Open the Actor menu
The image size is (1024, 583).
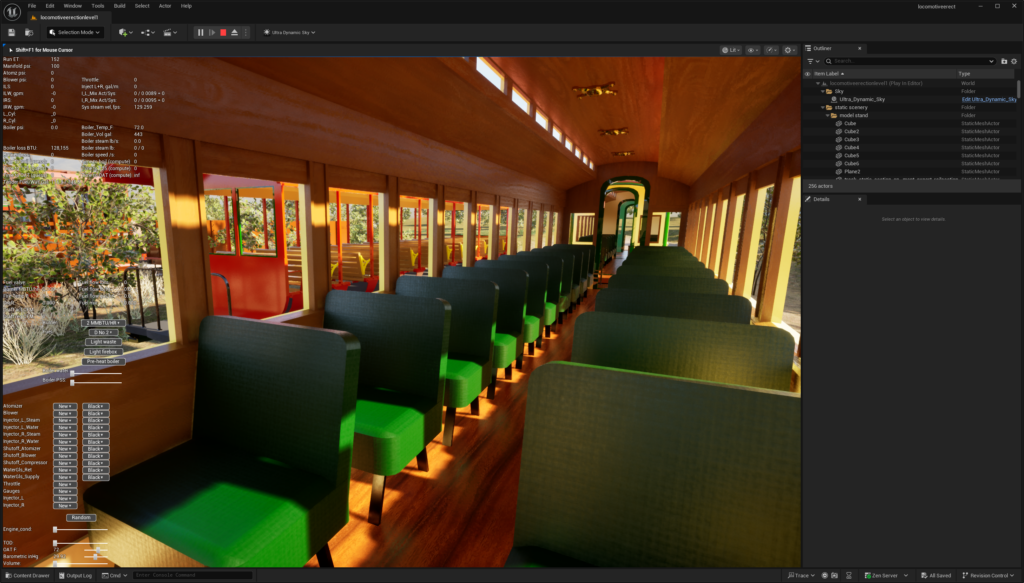(165, 5)
